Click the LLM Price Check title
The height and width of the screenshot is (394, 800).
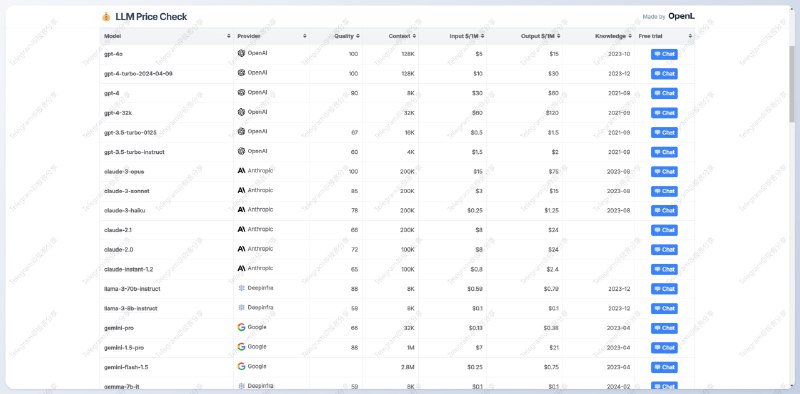click(x=151, y=17)
